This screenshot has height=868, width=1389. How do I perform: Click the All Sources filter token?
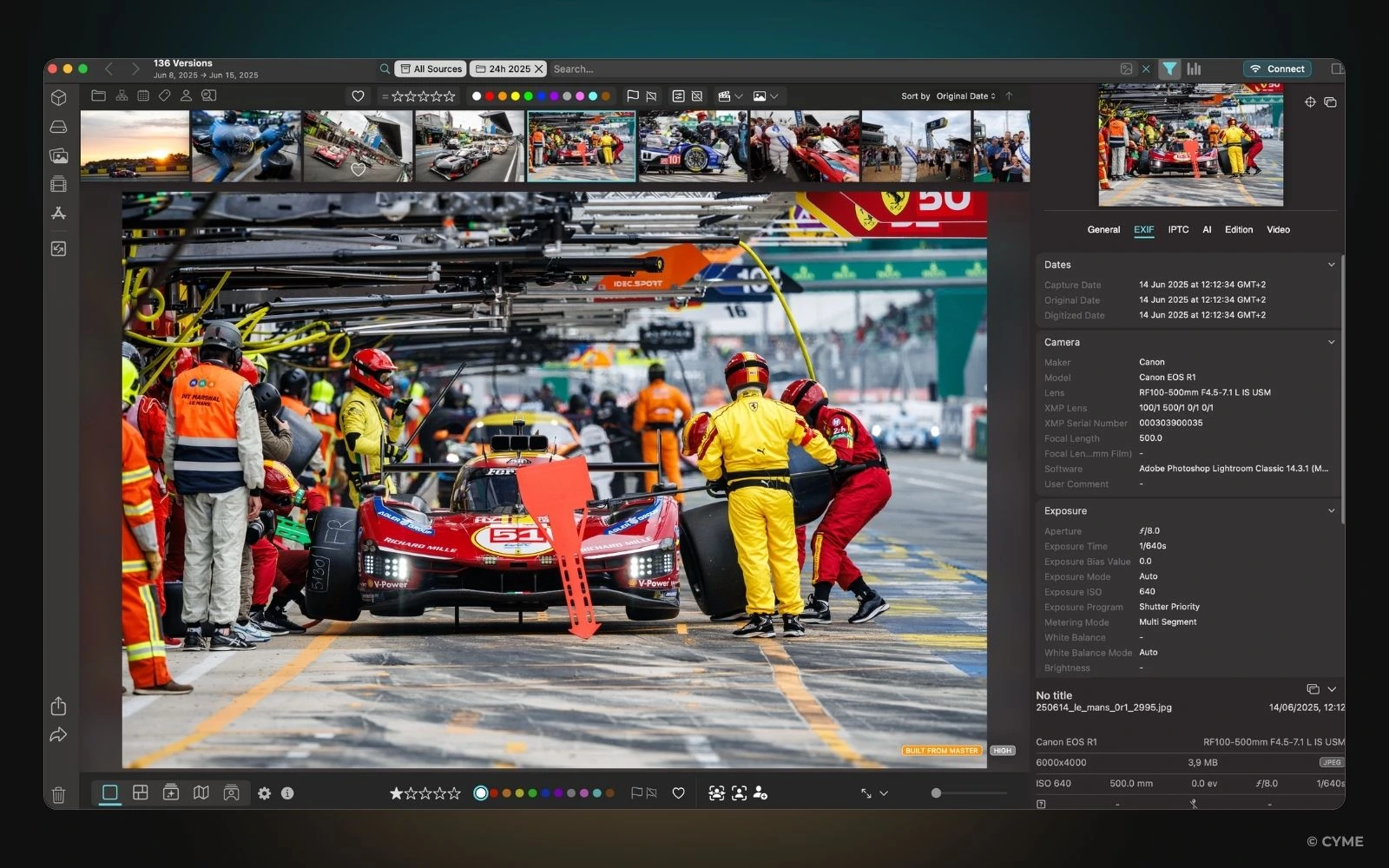tap(431, 69)
